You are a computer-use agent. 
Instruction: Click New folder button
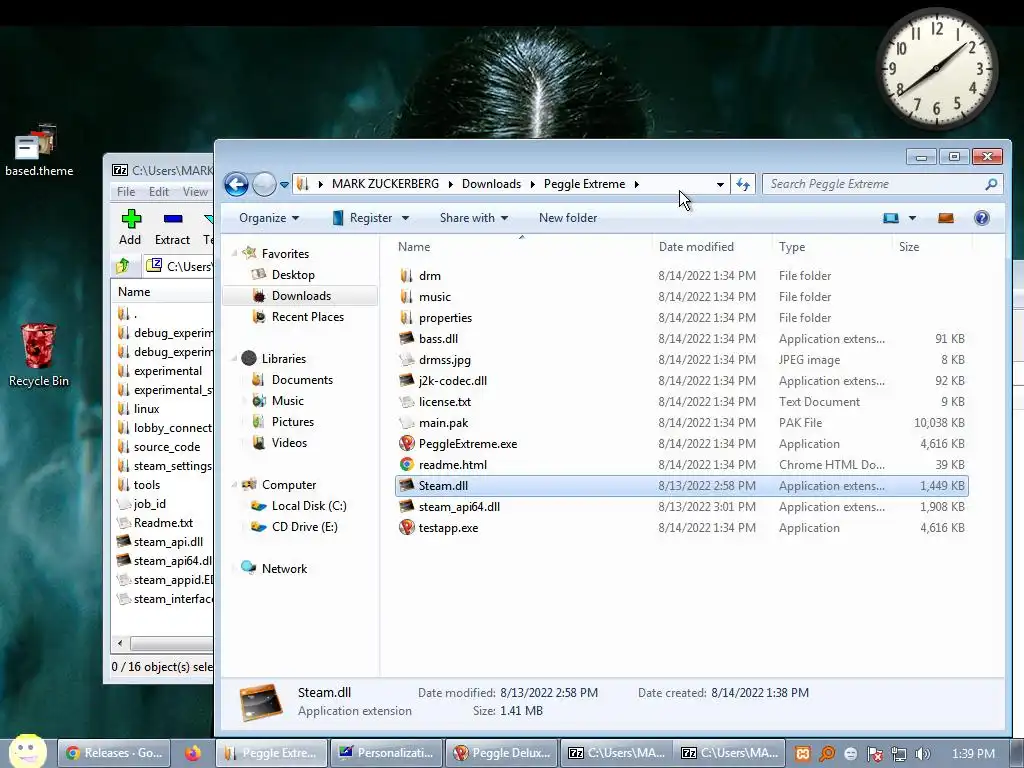coord(568,218)
